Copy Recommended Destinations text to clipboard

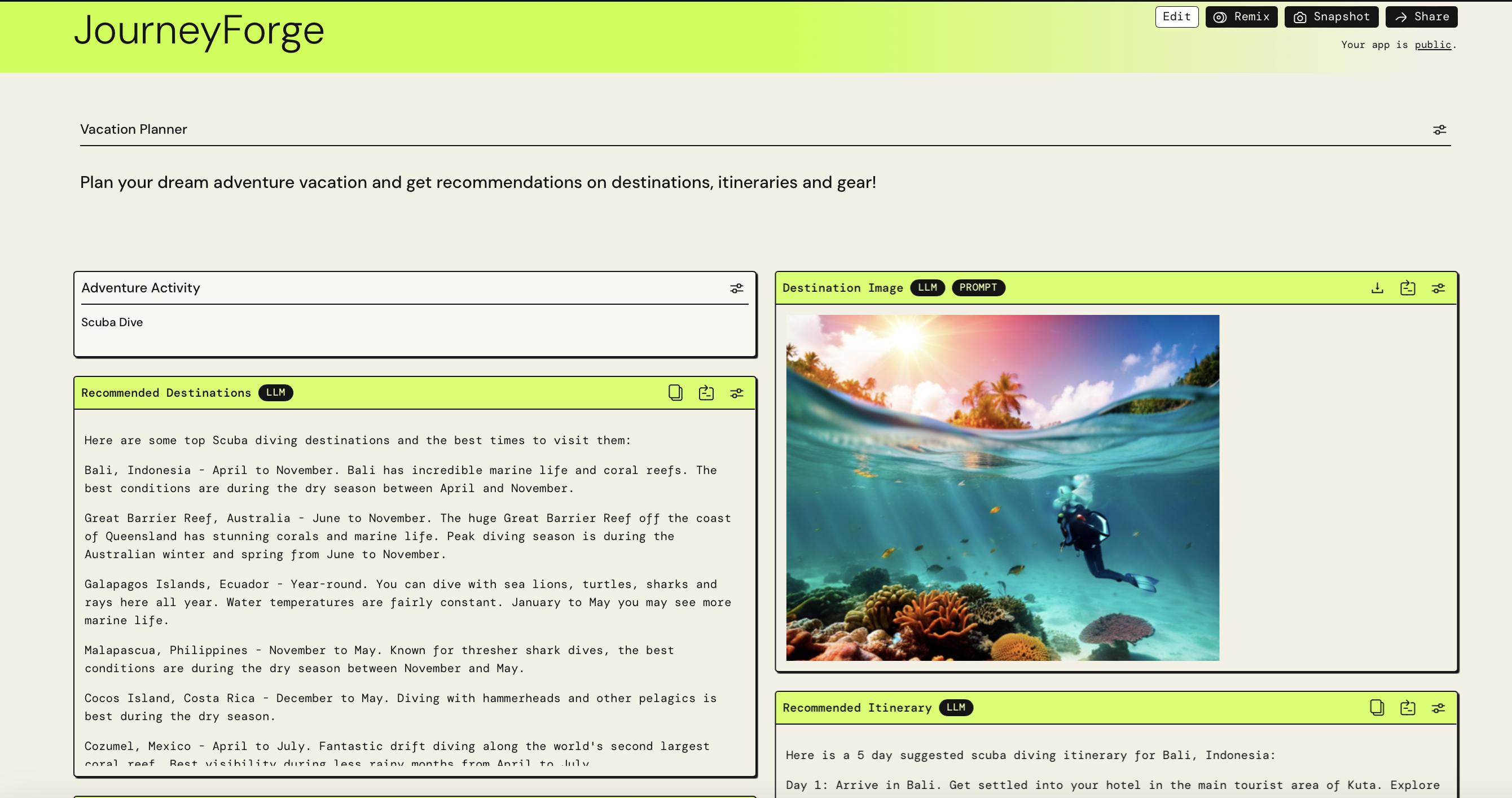(x=675, y=393)
